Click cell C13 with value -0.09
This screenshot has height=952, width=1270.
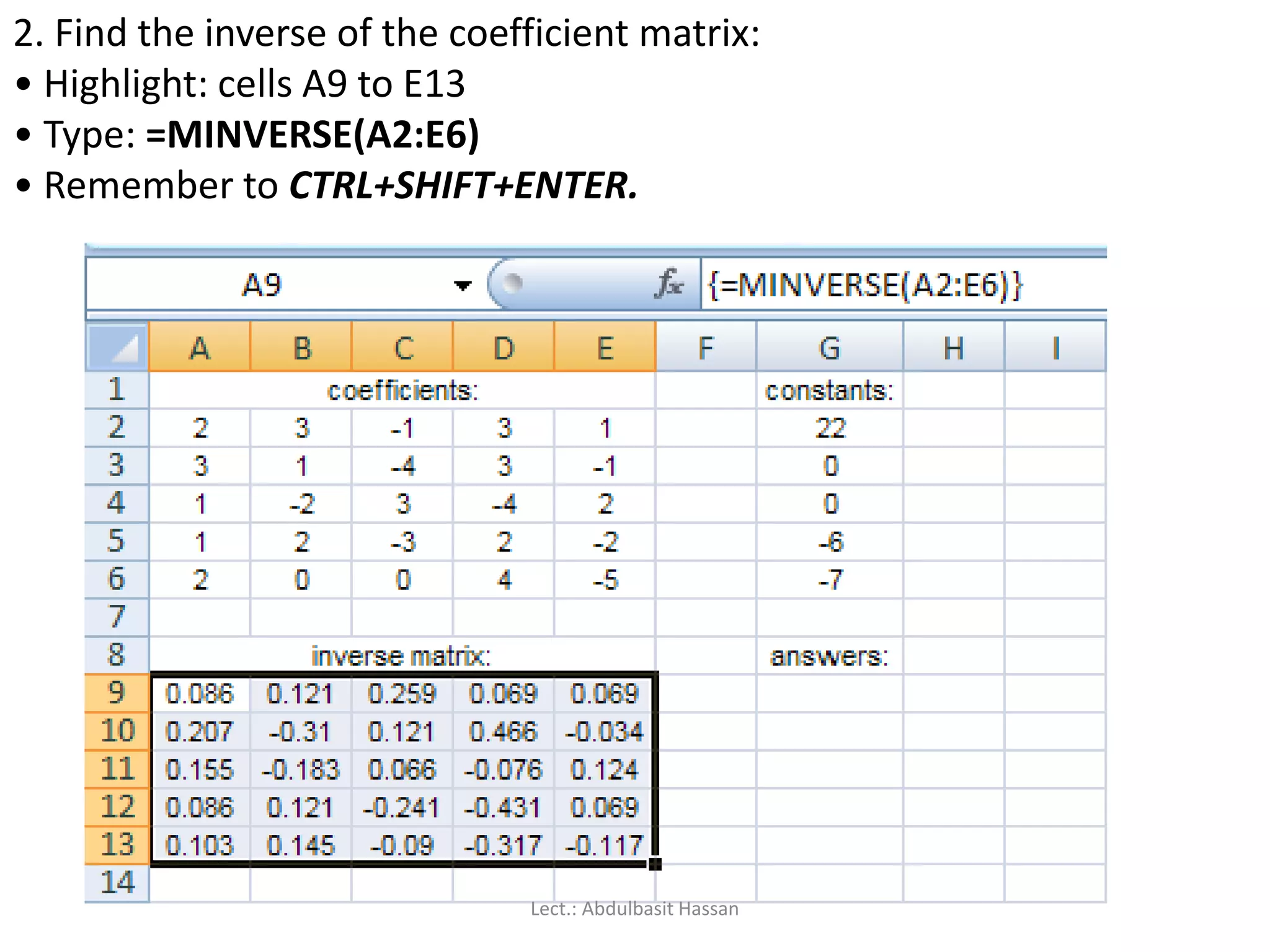(x=402, y=845)
